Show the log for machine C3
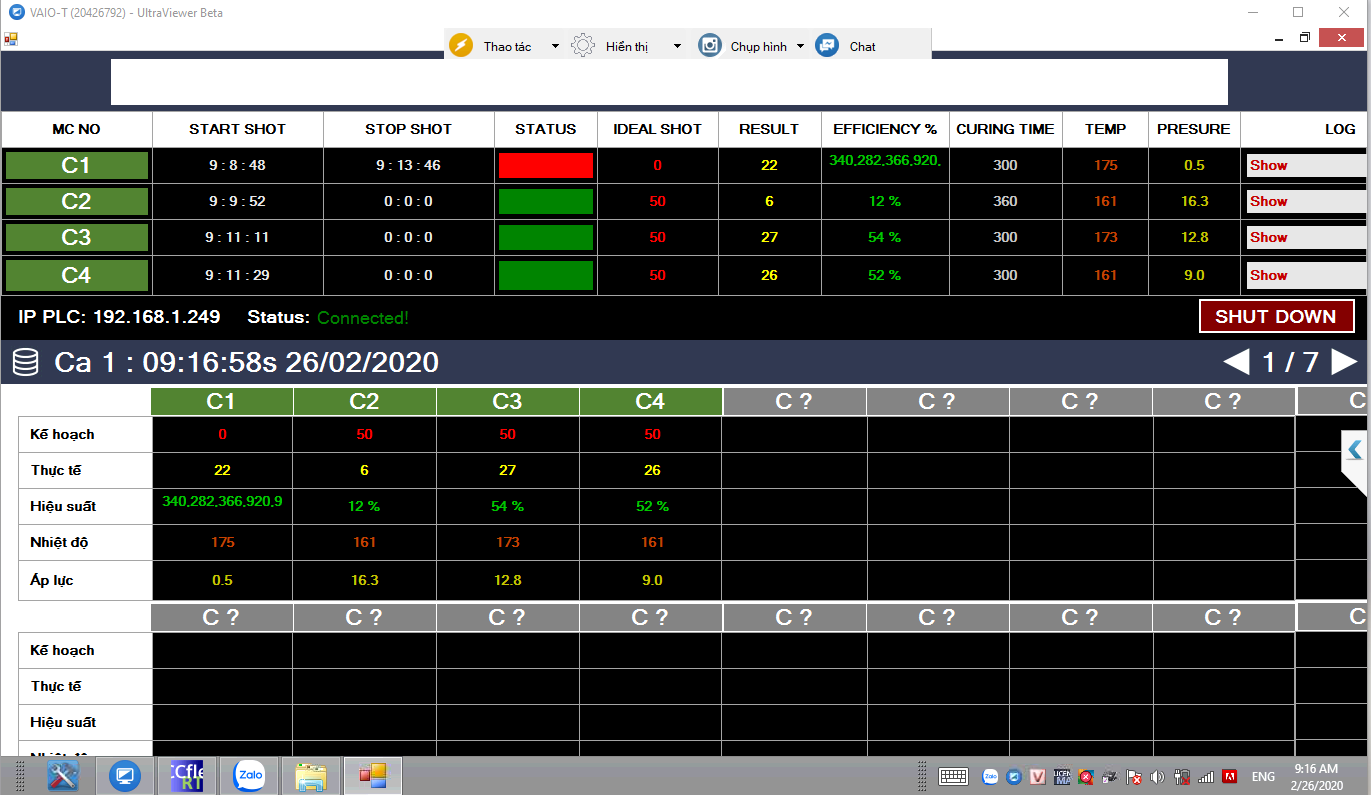This screenshot has width=1371, height=795. (x=1305, y=238)
